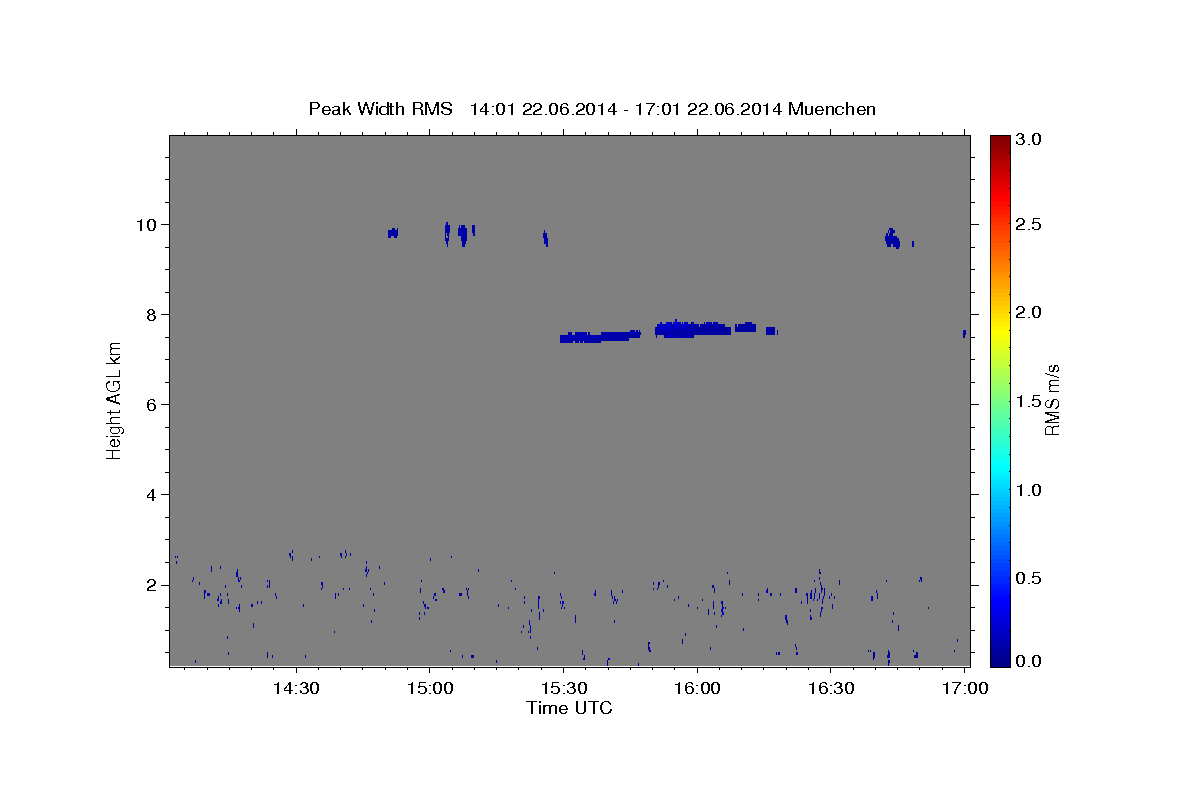
Task: Click the colorbar value 1.0
Action: [1030, 490]
